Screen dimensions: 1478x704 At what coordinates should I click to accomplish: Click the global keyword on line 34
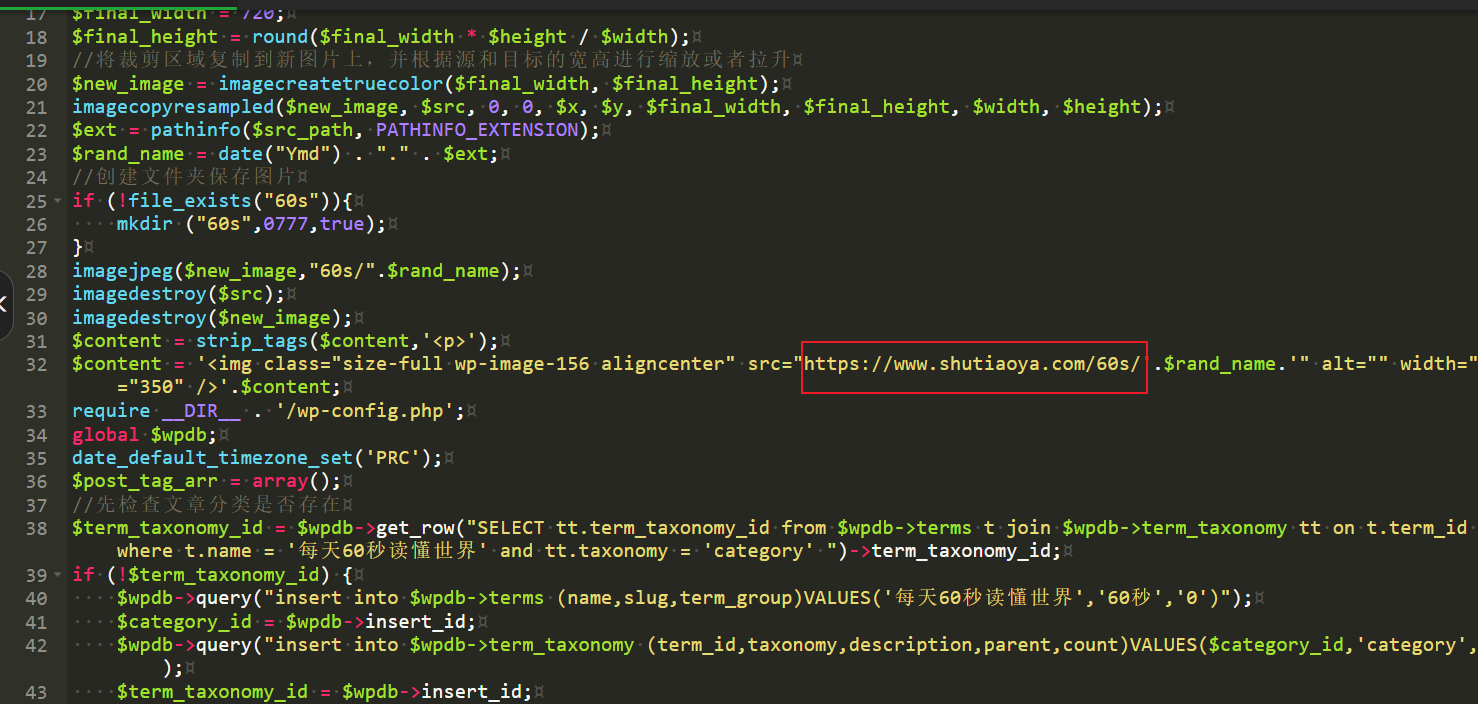(105, 435)
